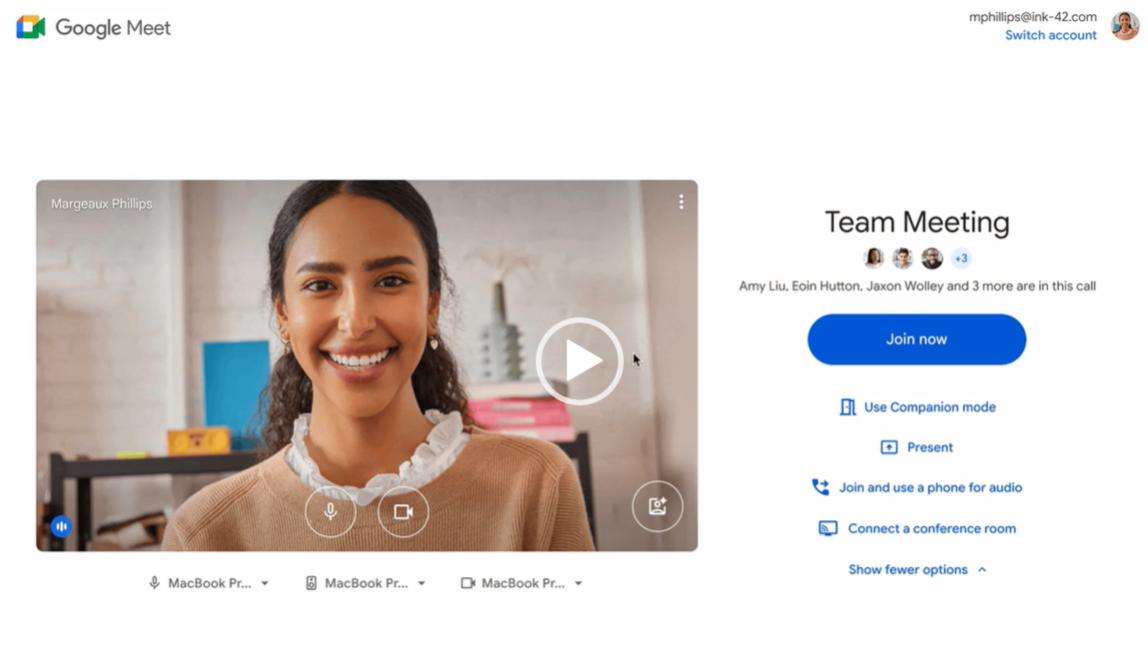Open the microphone device dropdown
This screenshot has width=1148, height=663.
[x=209, y=583]
